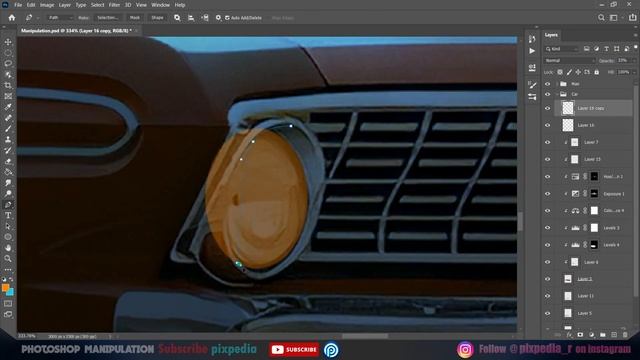Open the File menu

click(x=18, y=5)
